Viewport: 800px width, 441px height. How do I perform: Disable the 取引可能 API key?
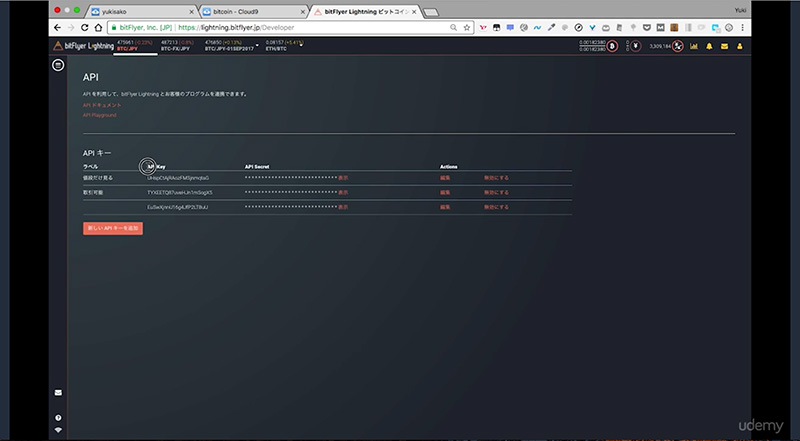(x=496, y=193)
